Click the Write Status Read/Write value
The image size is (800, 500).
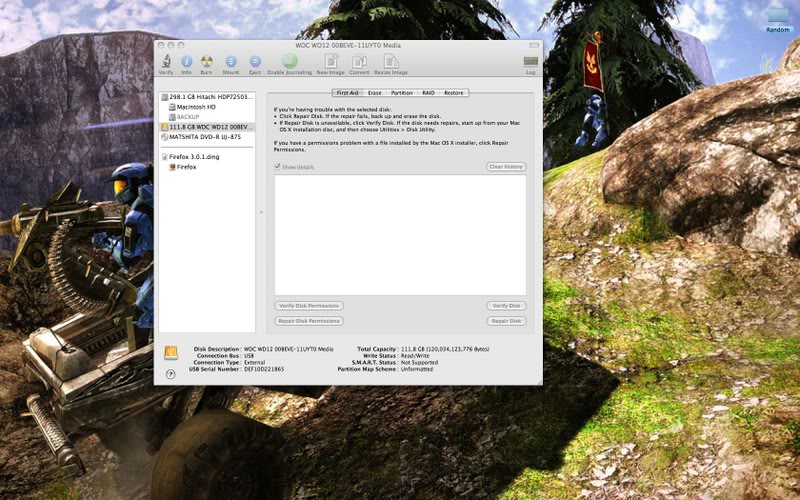415,356
